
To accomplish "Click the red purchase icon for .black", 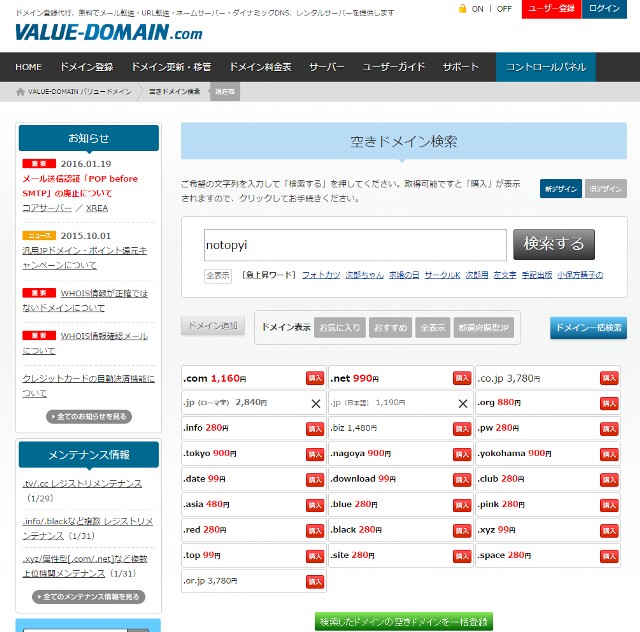I will click(x=462, y=531).
